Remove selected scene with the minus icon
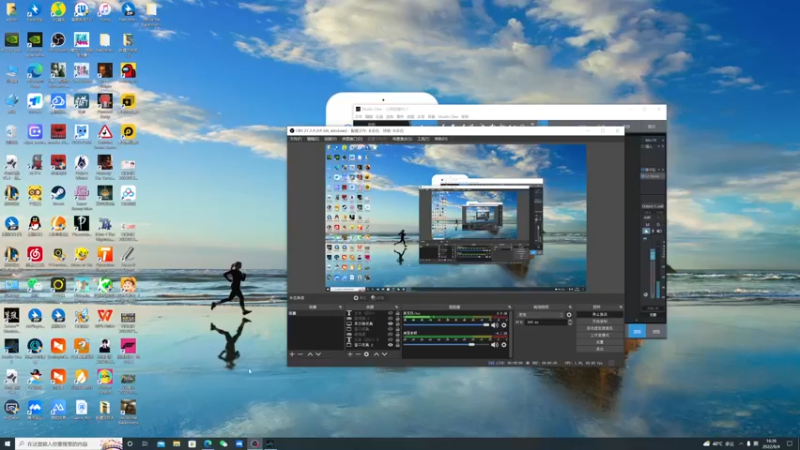This screenshot has height=450, width=800. tap(300, 354)
